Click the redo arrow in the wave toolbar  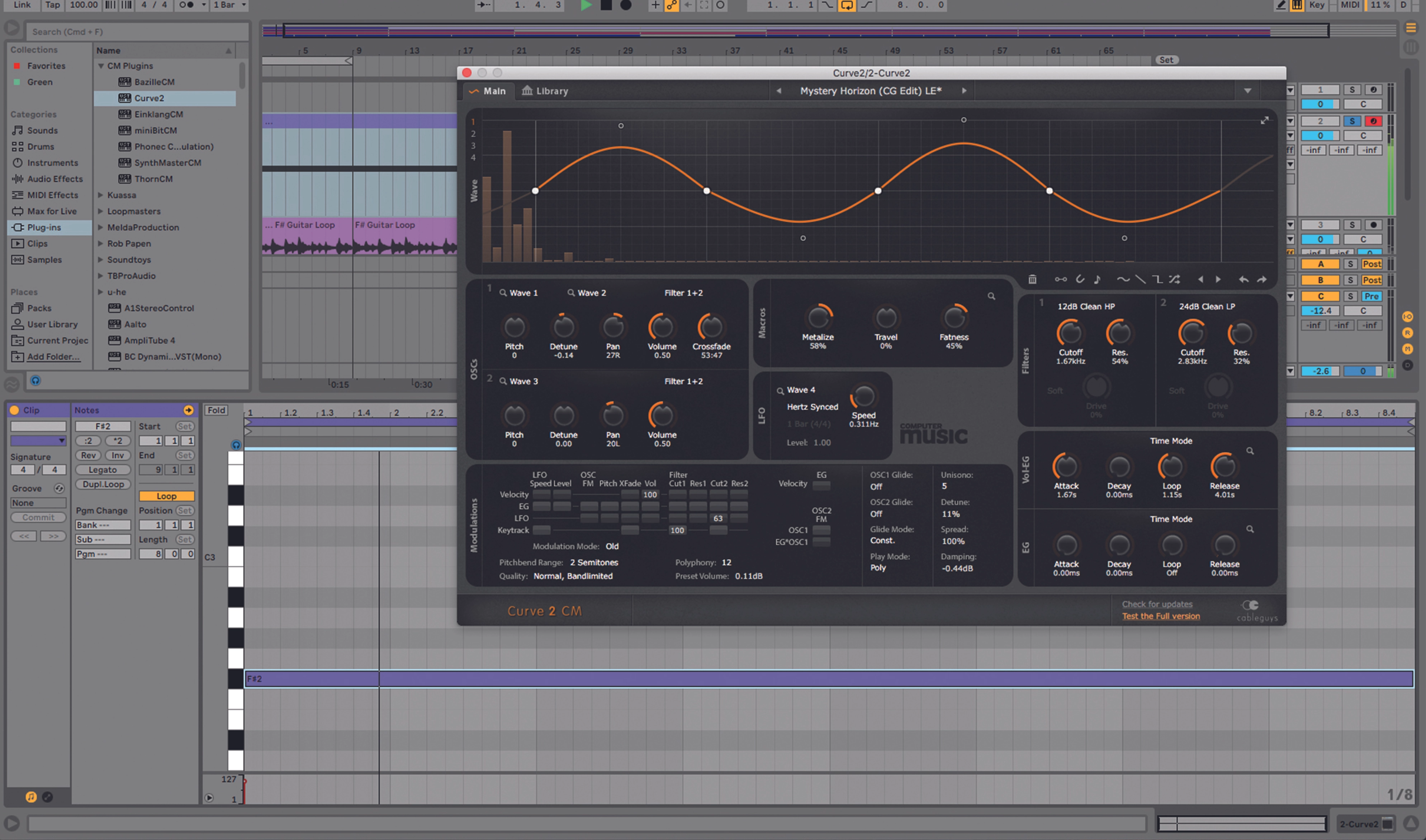(1262, 279)
